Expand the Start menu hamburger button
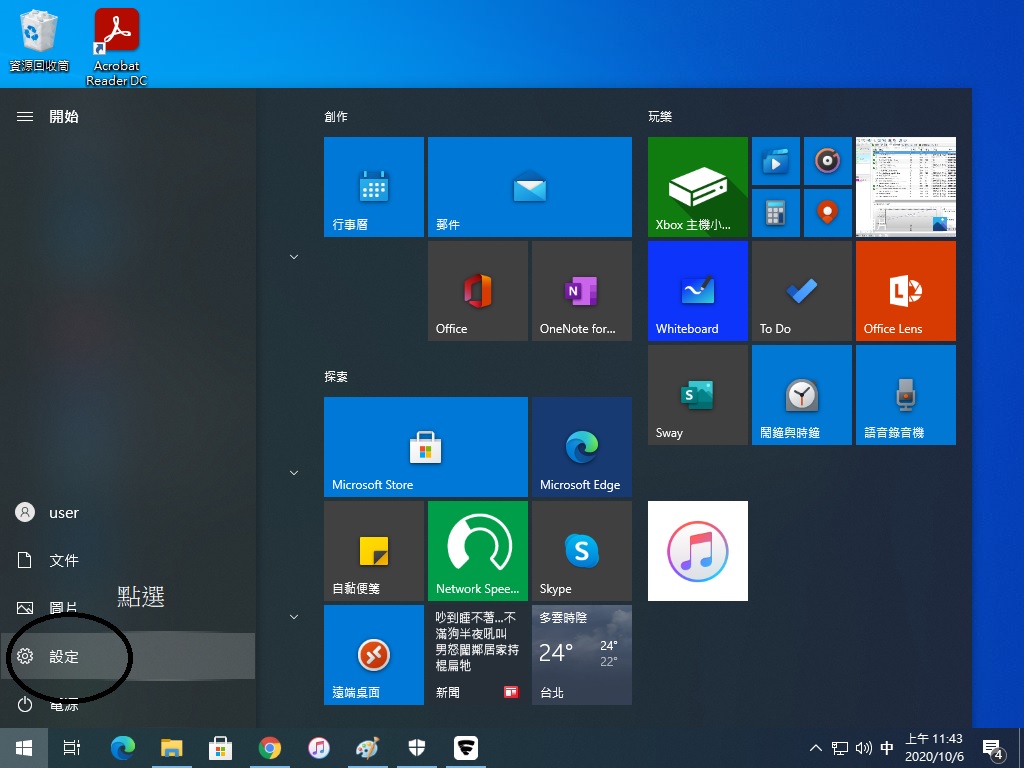Viewport: 1024px width, 768px height. click(25, 116)
